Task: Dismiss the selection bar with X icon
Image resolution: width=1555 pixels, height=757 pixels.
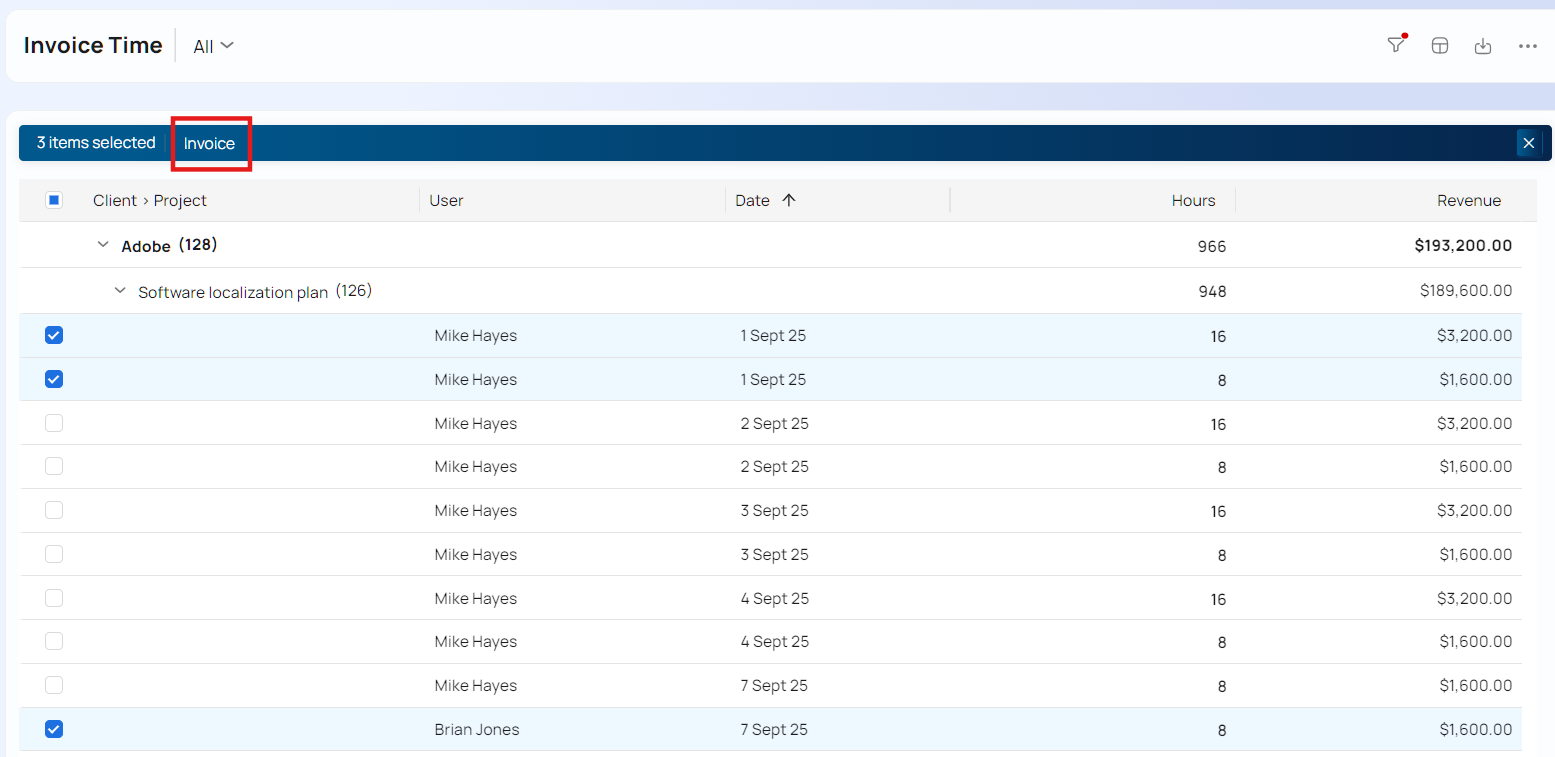Action: 1528,143
